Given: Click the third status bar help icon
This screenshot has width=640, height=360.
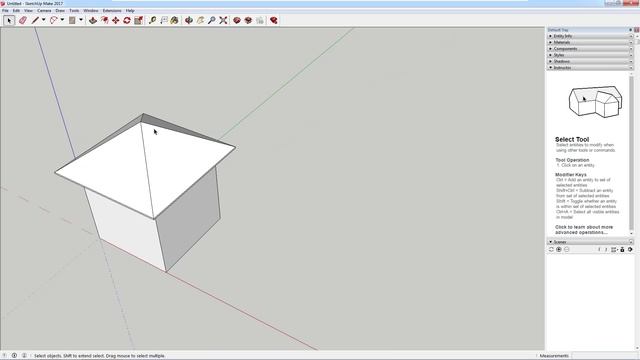Looking at the screenshot, I should coord(24,356).
